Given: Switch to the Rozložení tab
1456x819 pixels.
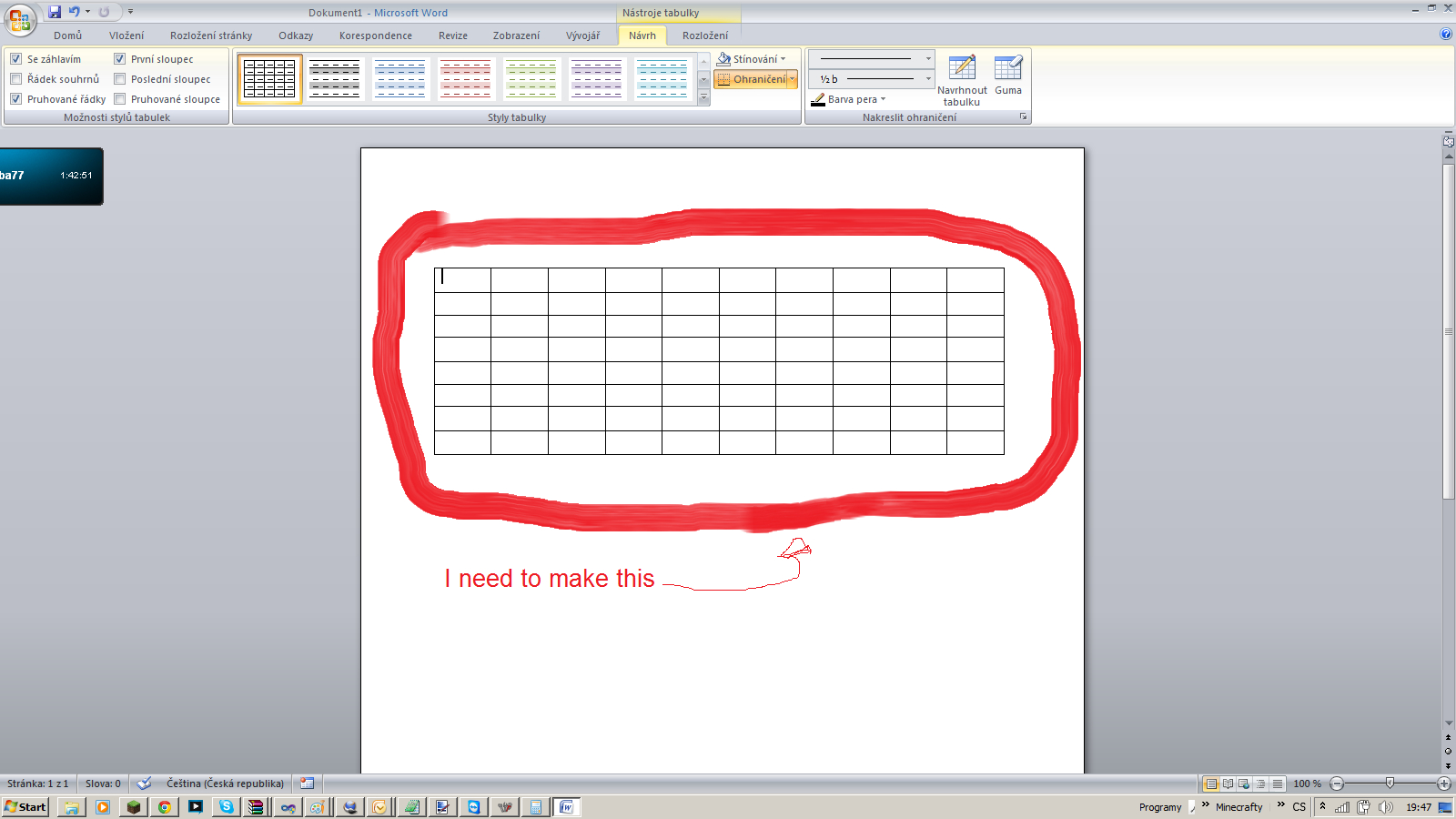Looking at the screenshot, I should tap(703, 35).
